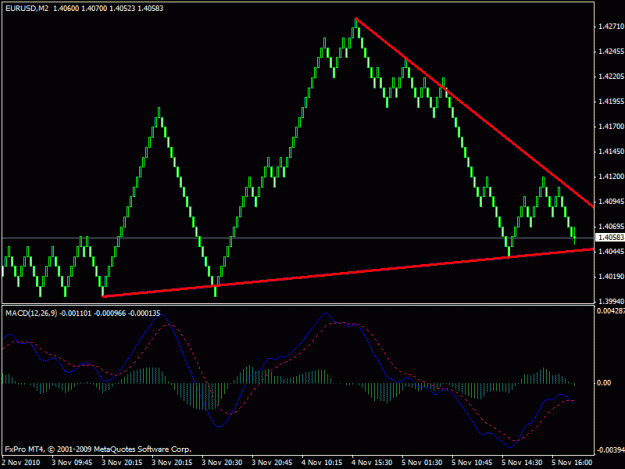Click the EURUSD,M2 chart title text

click(27, 8)
